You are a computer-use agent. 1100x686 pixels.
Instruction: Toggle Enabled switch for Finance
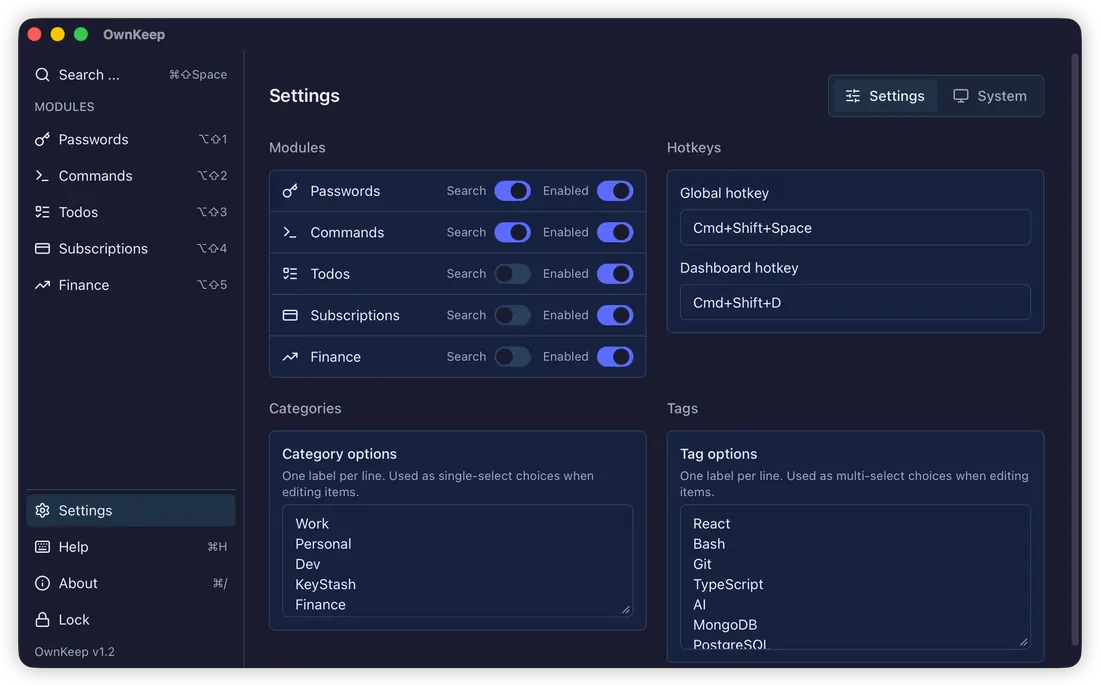(615, 357)
